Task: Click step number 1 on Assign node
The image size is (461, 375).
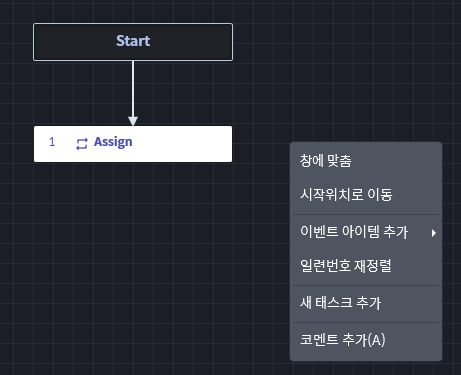Action: 52,142
